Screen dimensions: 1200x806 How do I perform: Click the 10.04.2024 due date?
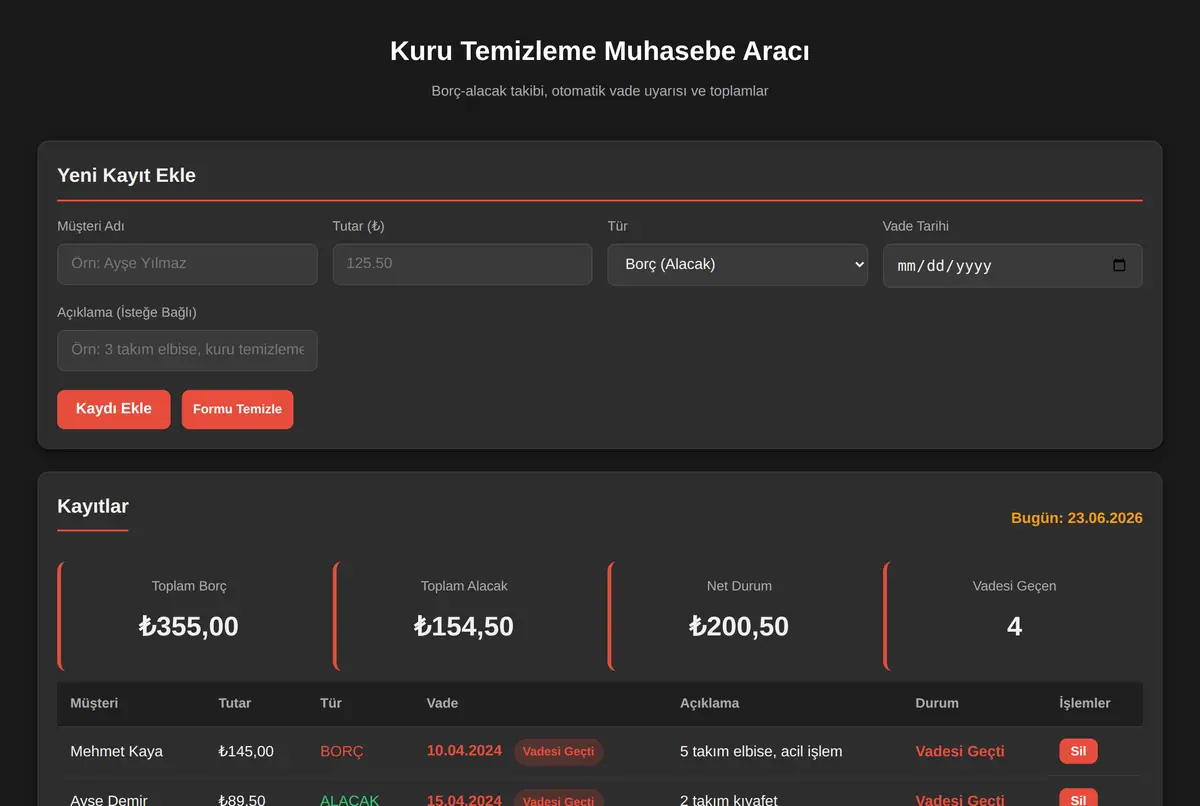pyautogui.click(x=464, y=751)
